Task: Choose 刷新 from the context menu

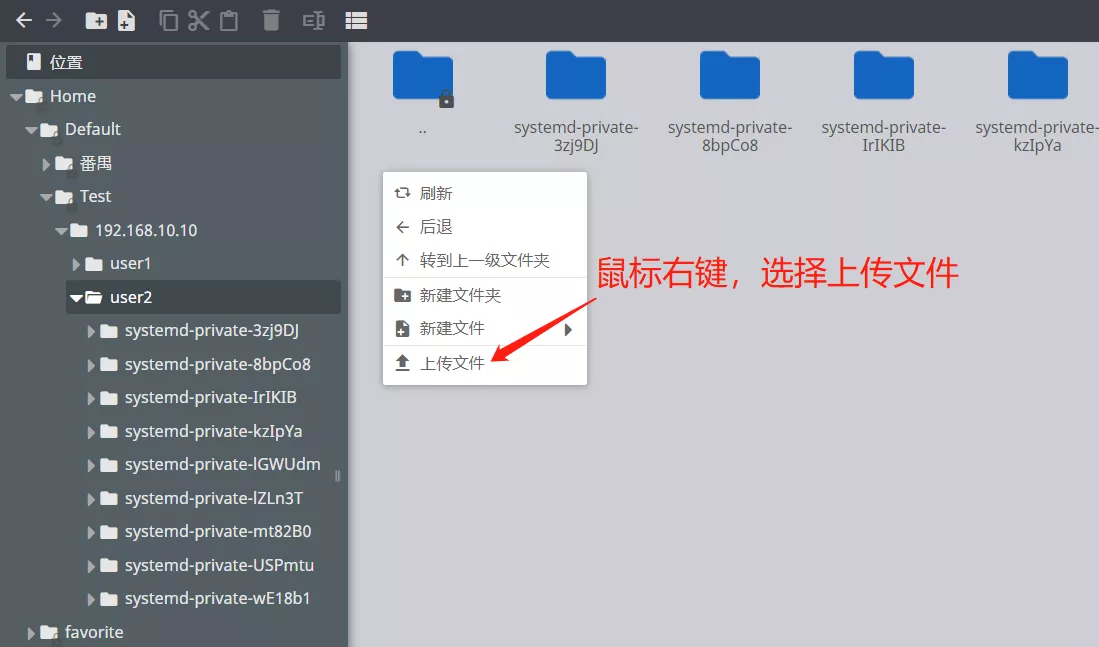Action: (x=436, y=193)
